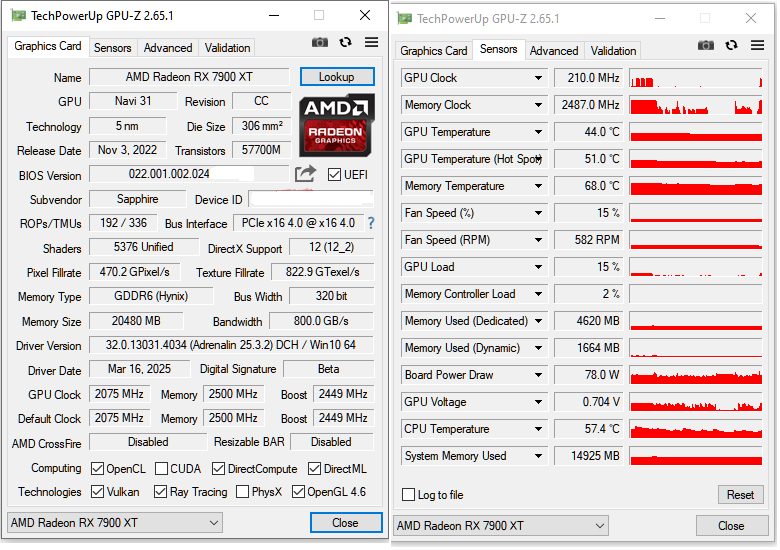The width and height of the screenshot is (780, 550).
Task: Open the GPU Clock sensor dropdown
Action: [538, 78]
